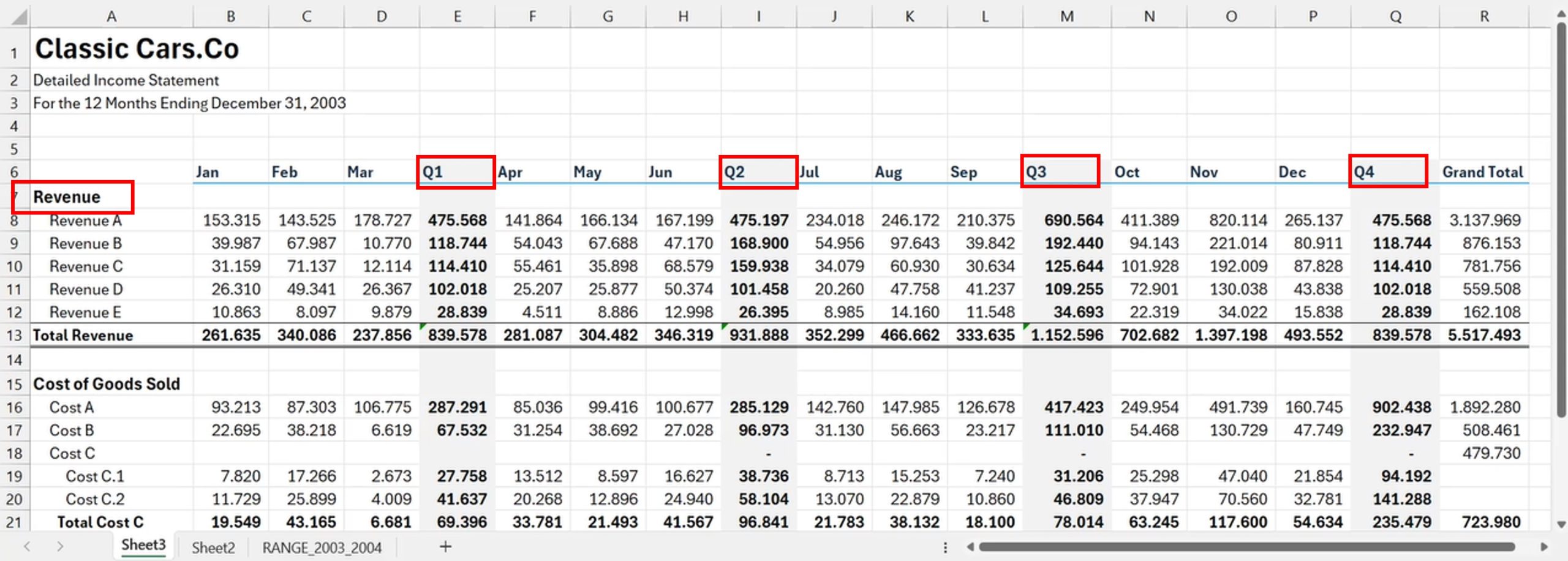1568x561 pixels.
Task: Click the Grand Total header cell
Action: (x=1482, y=172)
